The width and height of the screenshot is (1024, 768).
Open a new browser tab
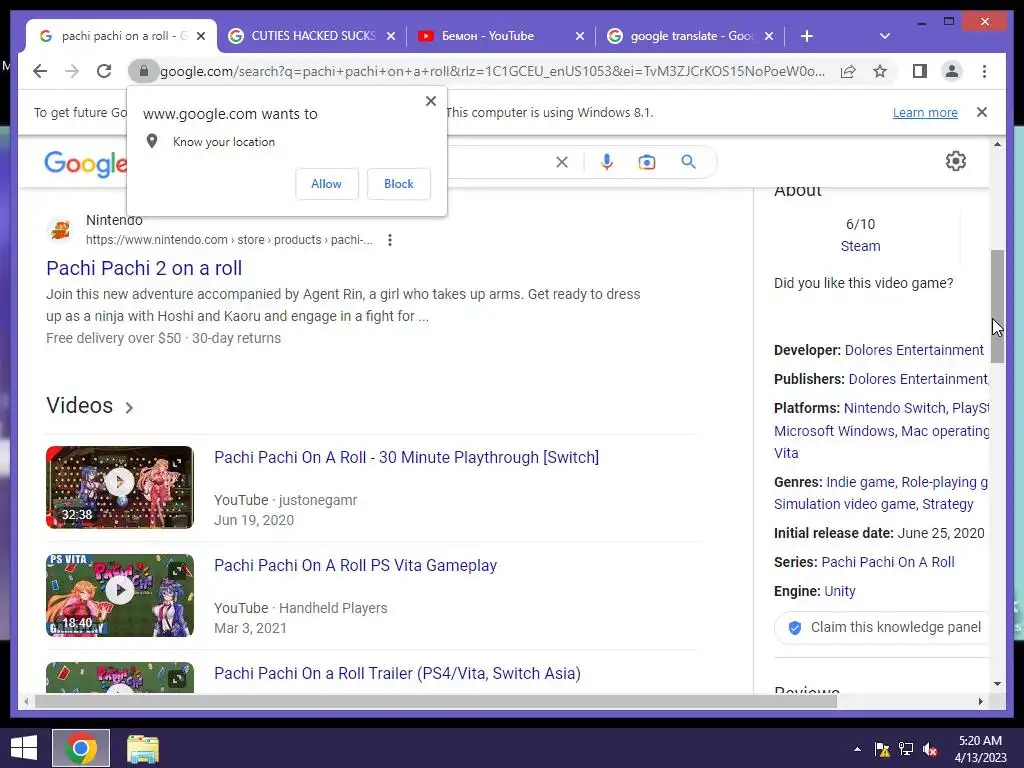coord(807,36)
